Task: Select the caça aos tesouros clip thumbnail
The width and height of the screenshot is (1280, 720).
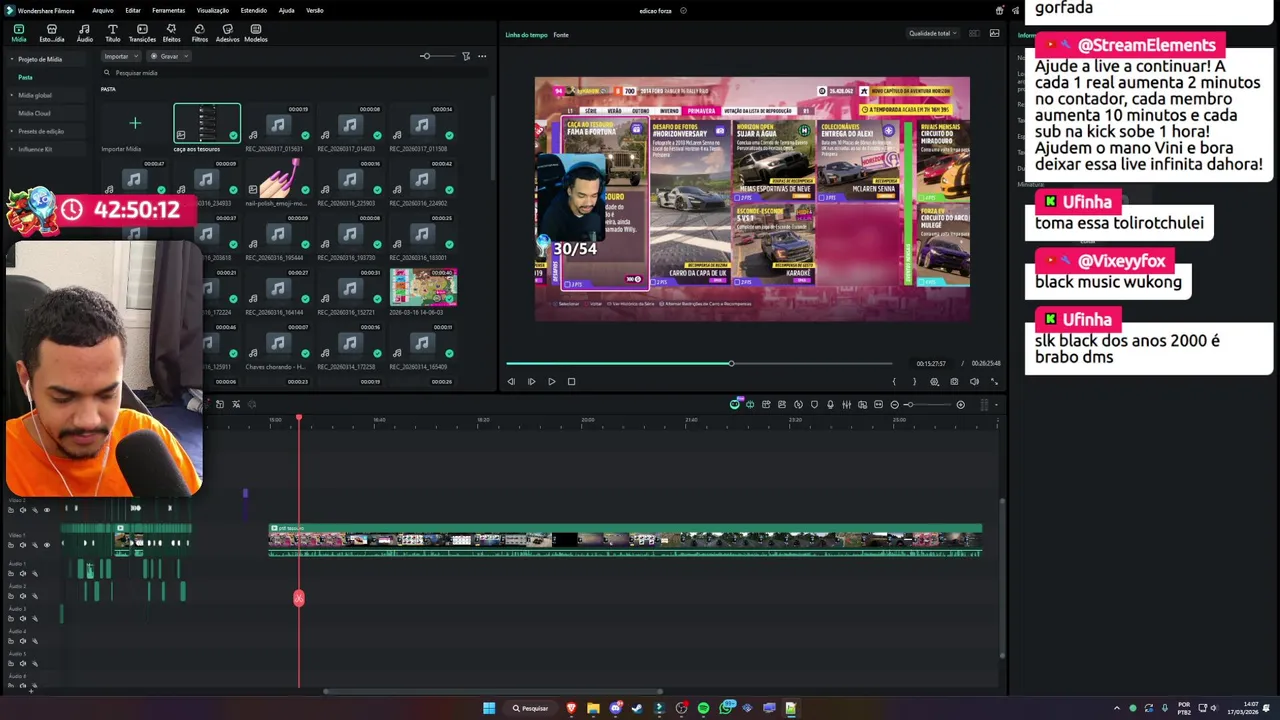Action: point(207,124)
